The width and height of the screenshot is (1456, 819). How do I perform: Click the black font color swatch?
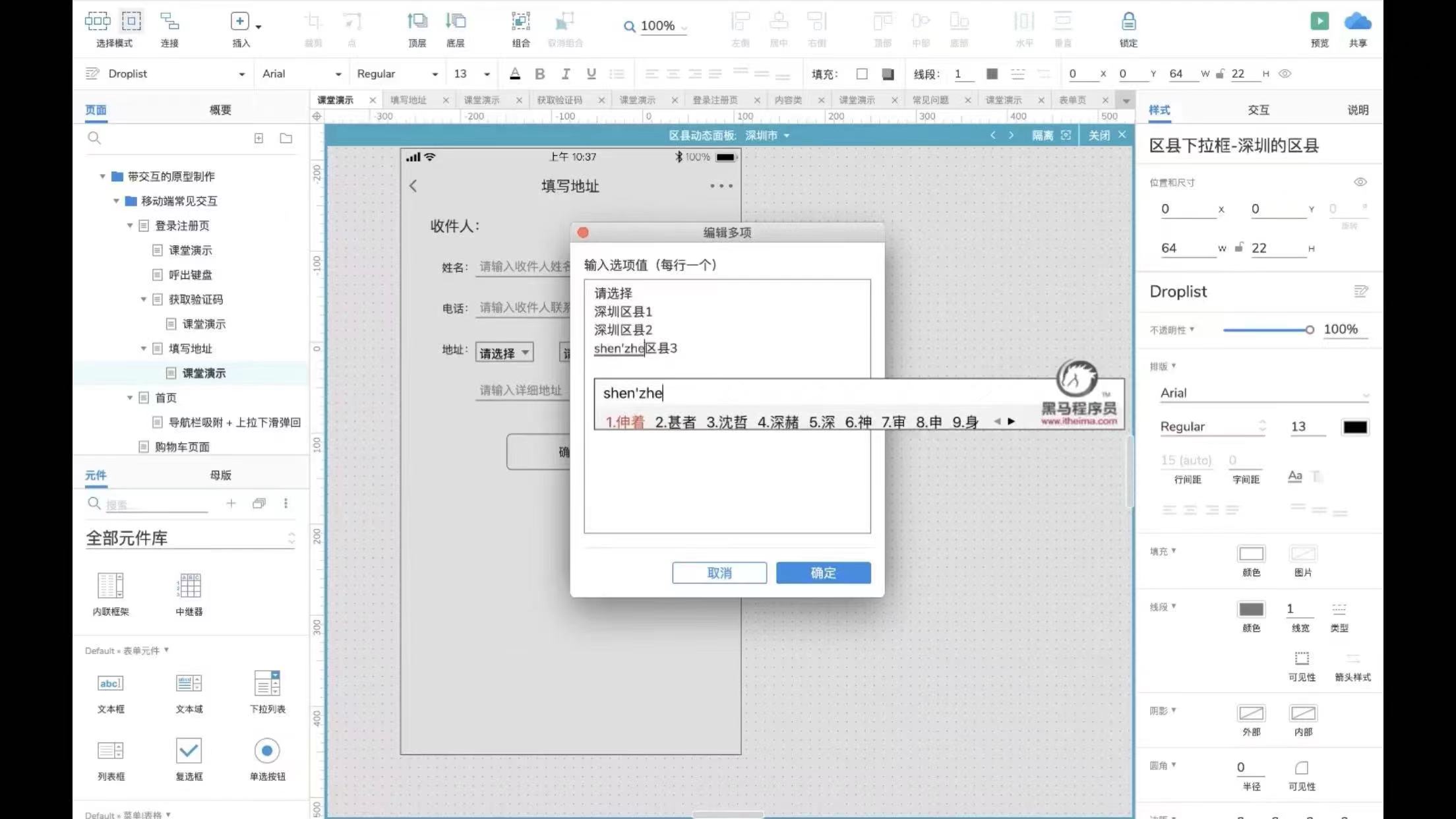[1354, 427]
